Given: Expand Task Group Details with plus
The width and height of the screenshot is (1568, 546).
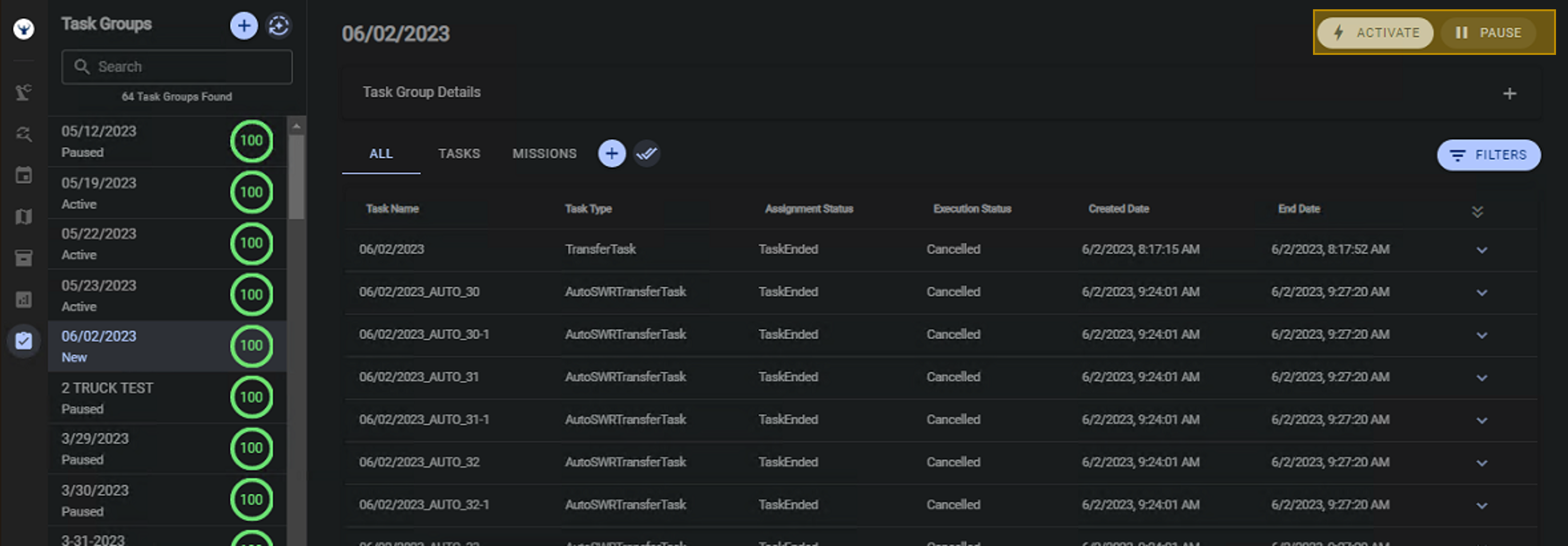Looking at the screenshot, I should (x=1509, y=94).
